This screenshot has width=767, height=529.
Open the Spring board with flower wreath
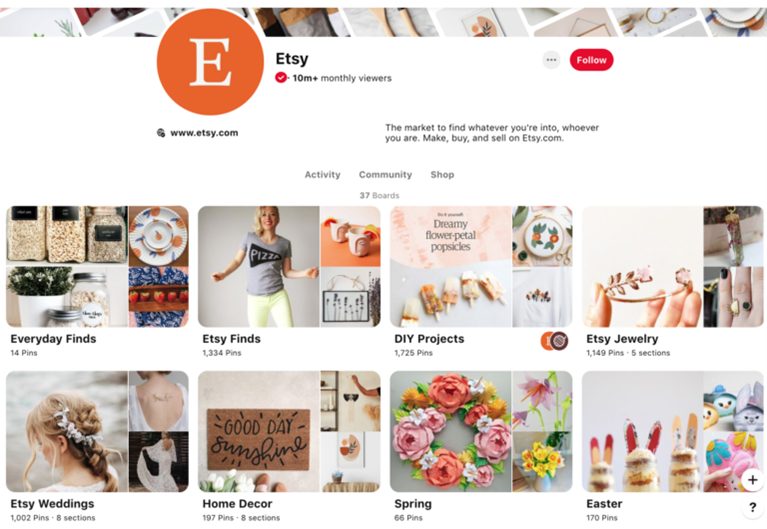click(481, 431)
